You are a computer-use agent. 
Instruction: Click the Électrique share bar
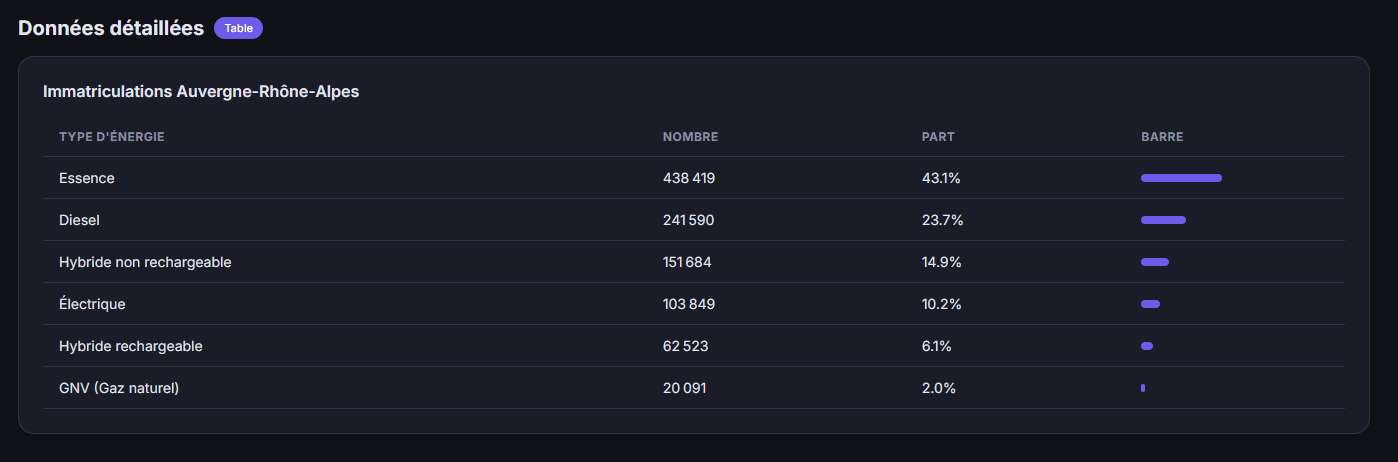pyautogui.click(x=1150, y=304)
